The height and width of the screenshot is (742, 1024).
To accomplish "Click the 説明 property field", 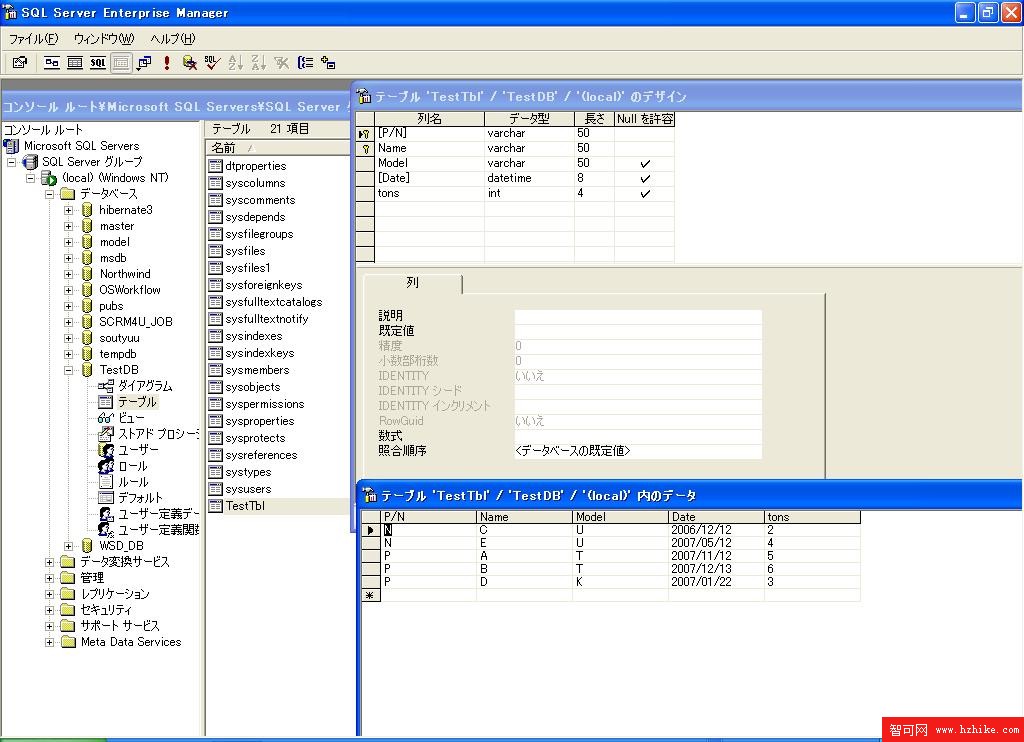I will tap(638, 315).
